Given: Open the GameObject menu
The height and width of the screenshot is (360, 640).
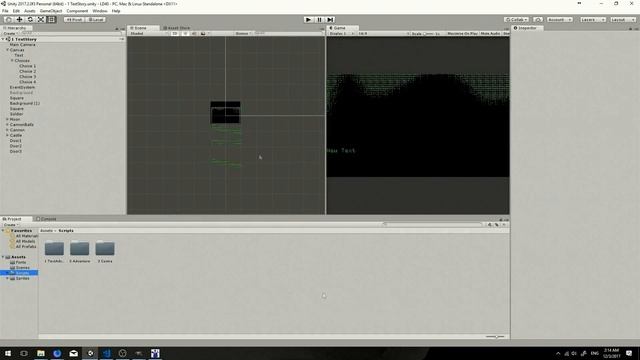Looking at the screenshot, I should [51, 11].
